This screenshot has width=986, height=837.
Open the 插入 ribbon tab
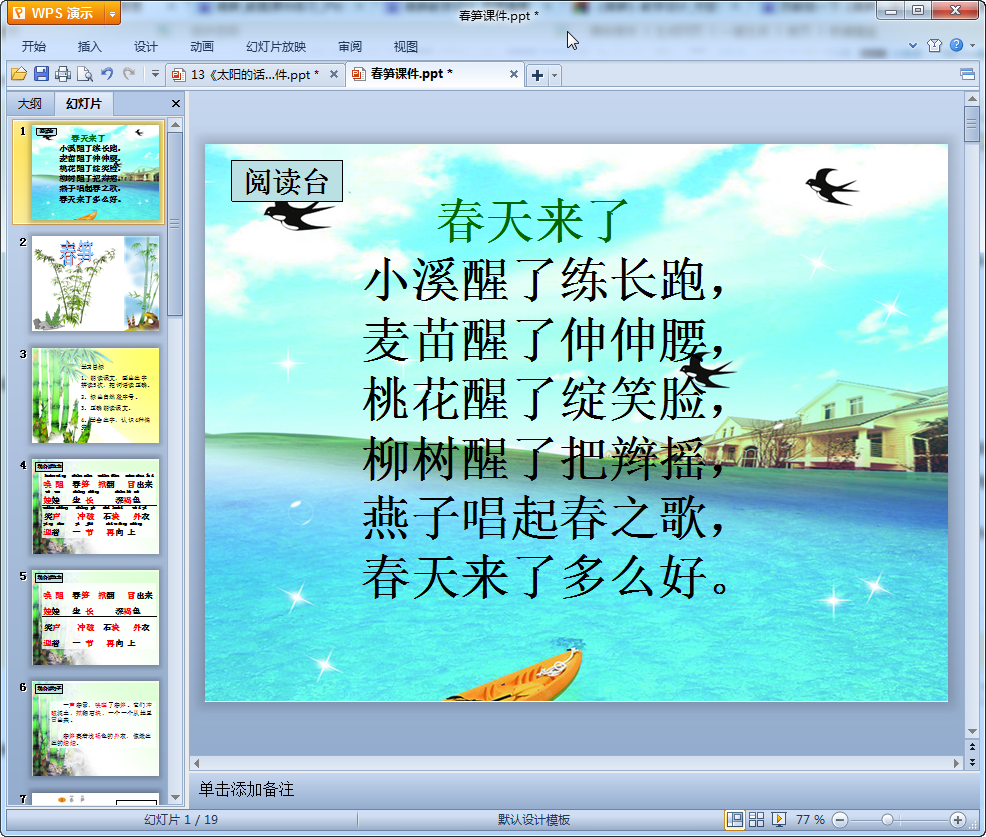89,47
